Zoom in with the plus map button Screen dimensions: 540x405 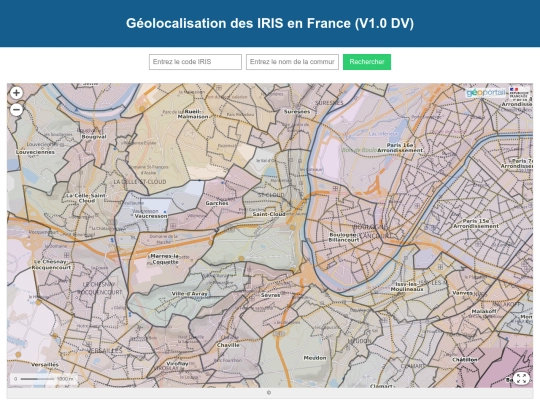pos(16,93)
